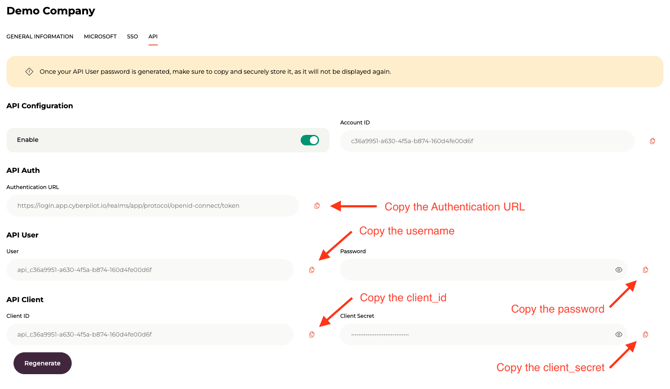Click the API Auth heading

point(23,170)
